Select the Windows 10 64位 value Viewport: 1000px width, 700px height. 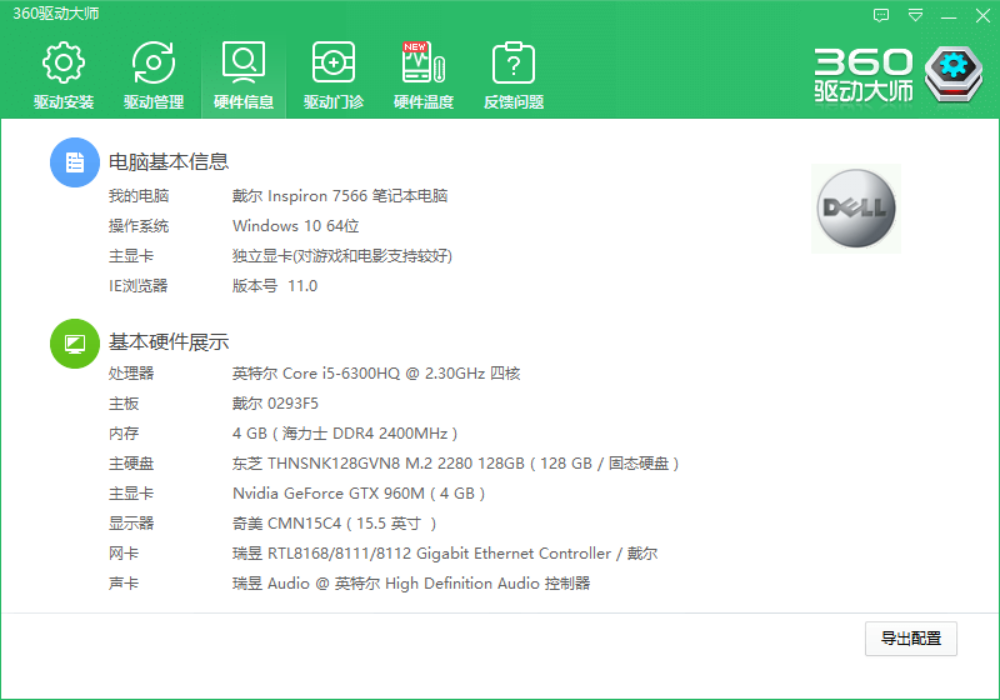(296, 226)
